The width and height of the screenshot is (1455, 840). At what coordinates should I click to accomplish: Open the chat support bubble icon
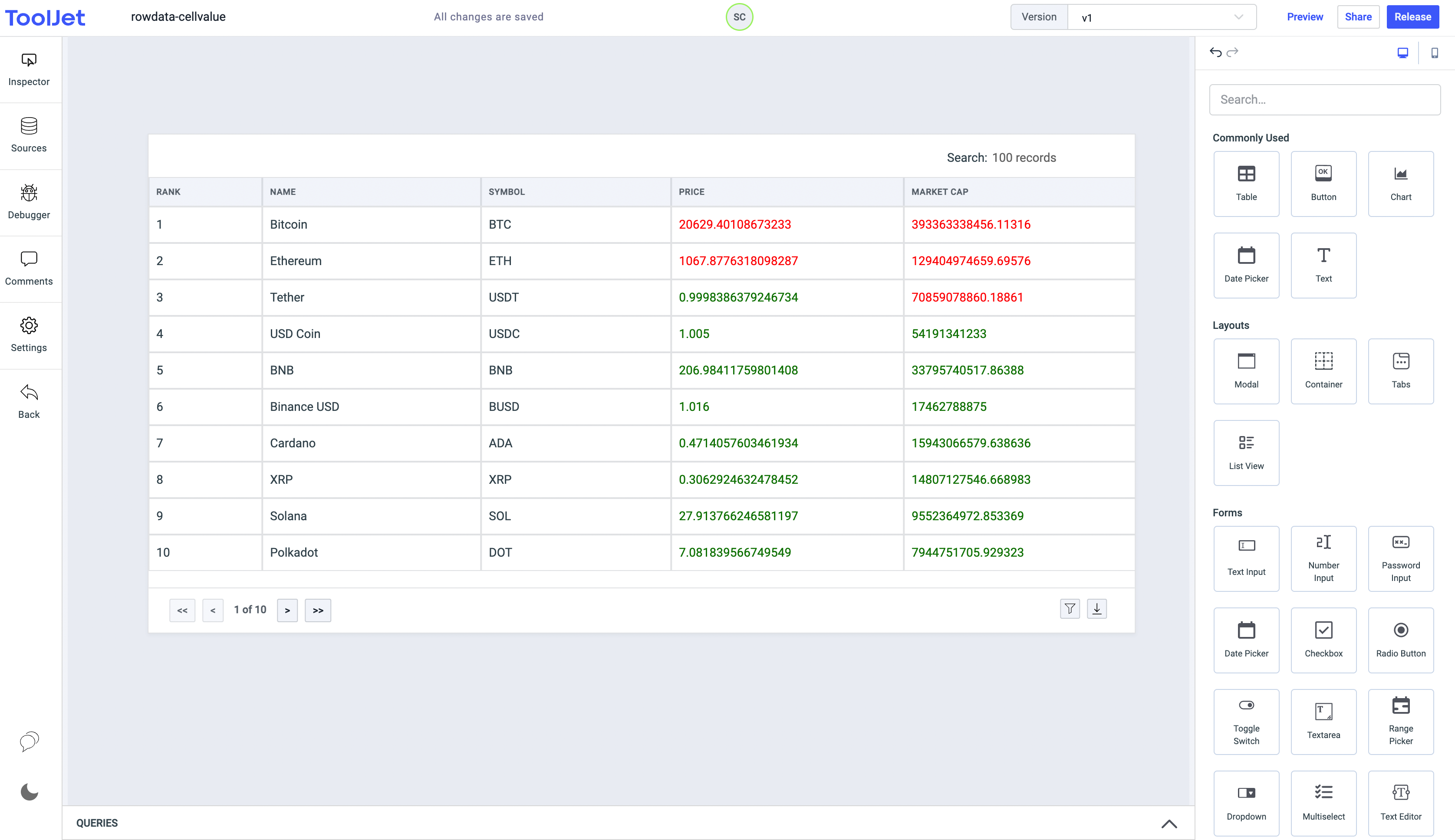click(x=29, y=742)
